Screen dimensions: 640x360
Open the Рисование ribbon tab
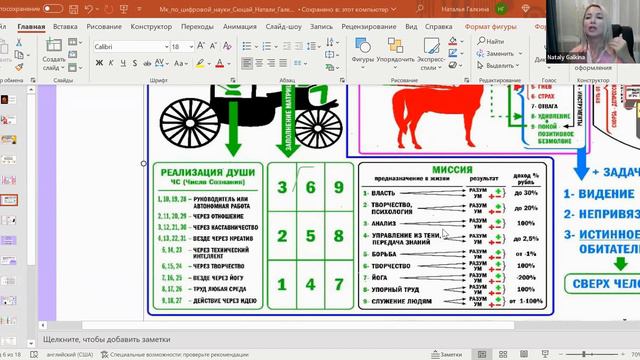pos(104,27)
